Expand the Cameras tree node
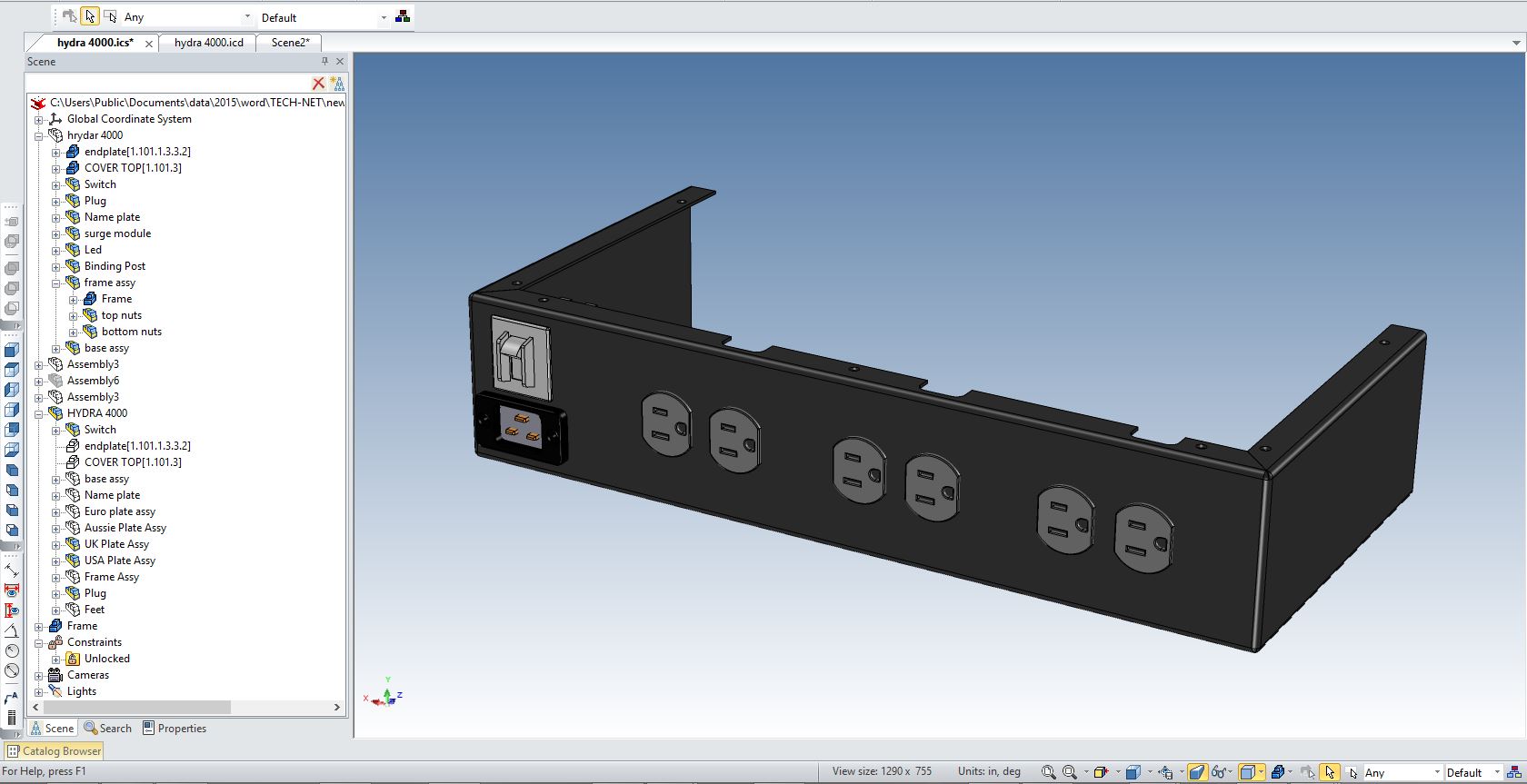 39,675
